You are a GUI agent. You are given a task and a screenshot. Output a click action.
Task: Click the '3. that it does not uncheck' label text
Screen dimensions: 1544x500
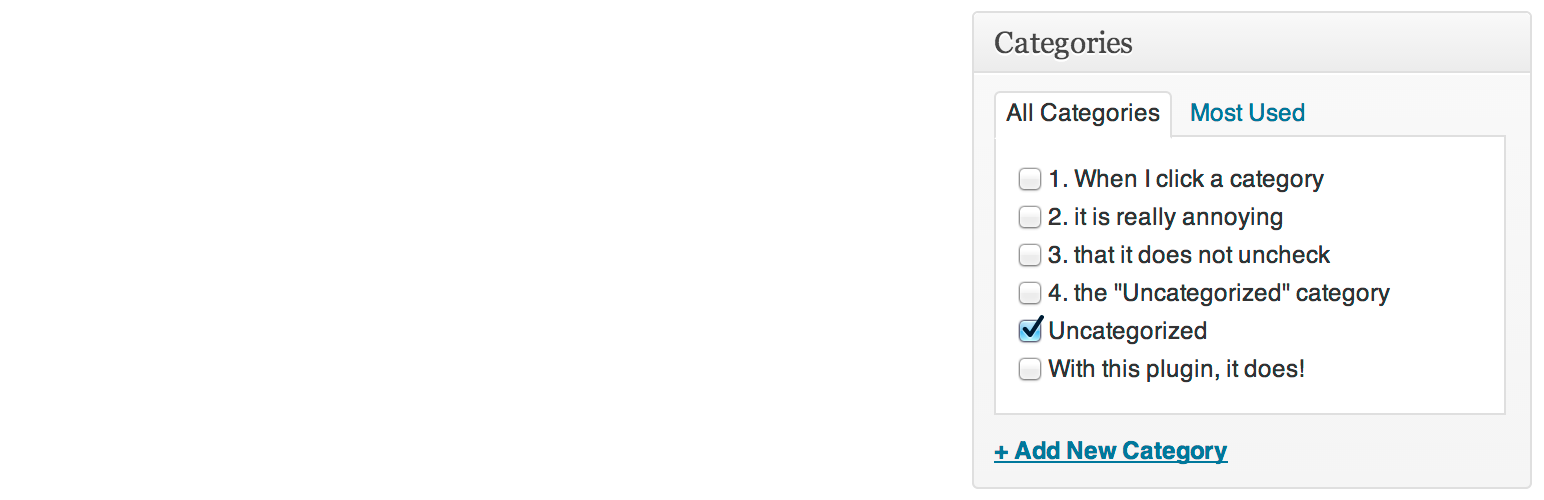tap(1189, 256)
